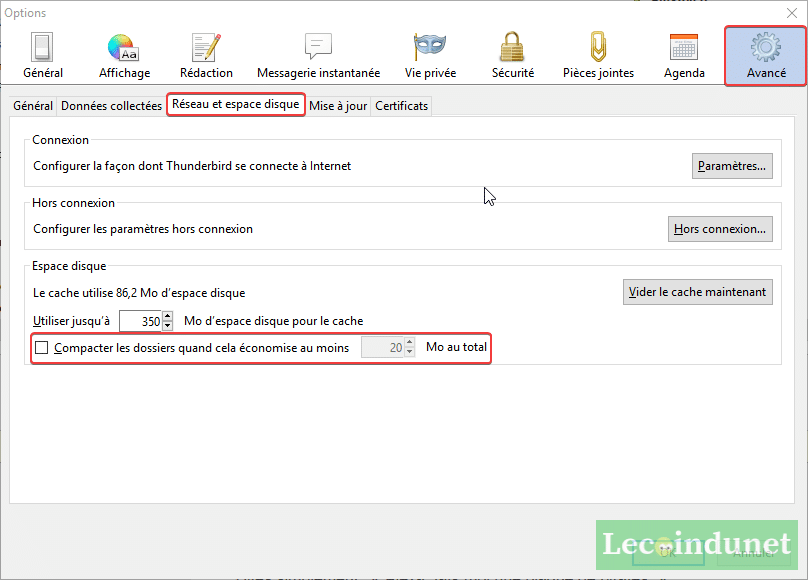
Task: Switch to the Mise à jour tab
Action: click(338, 106)
